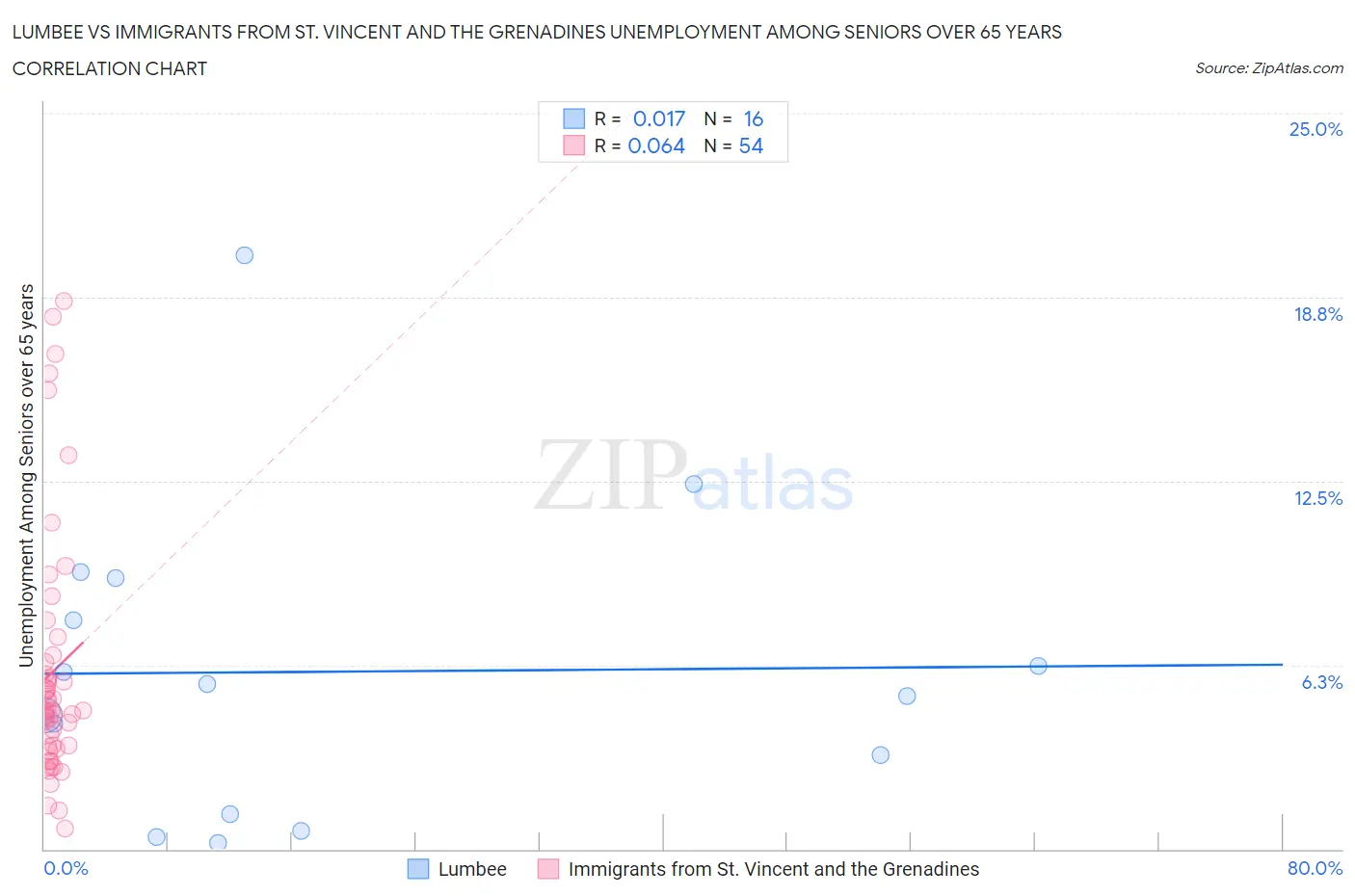The width and height of the screenshot is (1355, 896).
Task: Click the pink Immigrants swatch in the bottom legend
Action: tap(548, 869)
